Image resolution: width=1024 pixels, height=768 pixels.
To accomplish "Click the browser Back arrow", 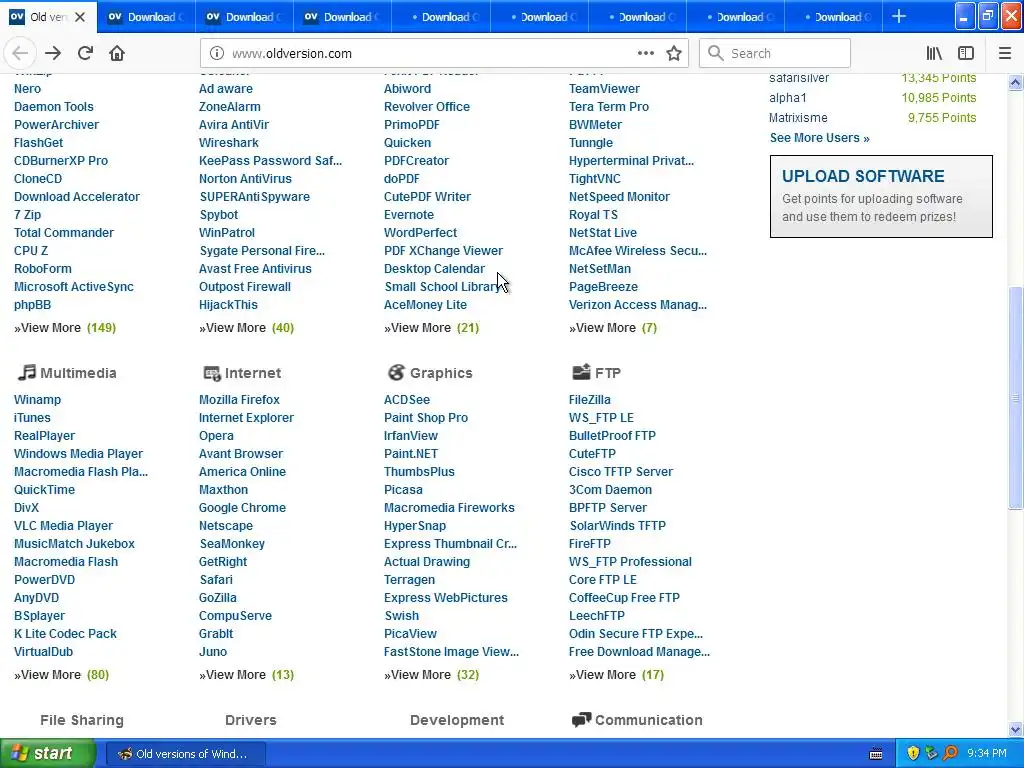I will point(20,54).
